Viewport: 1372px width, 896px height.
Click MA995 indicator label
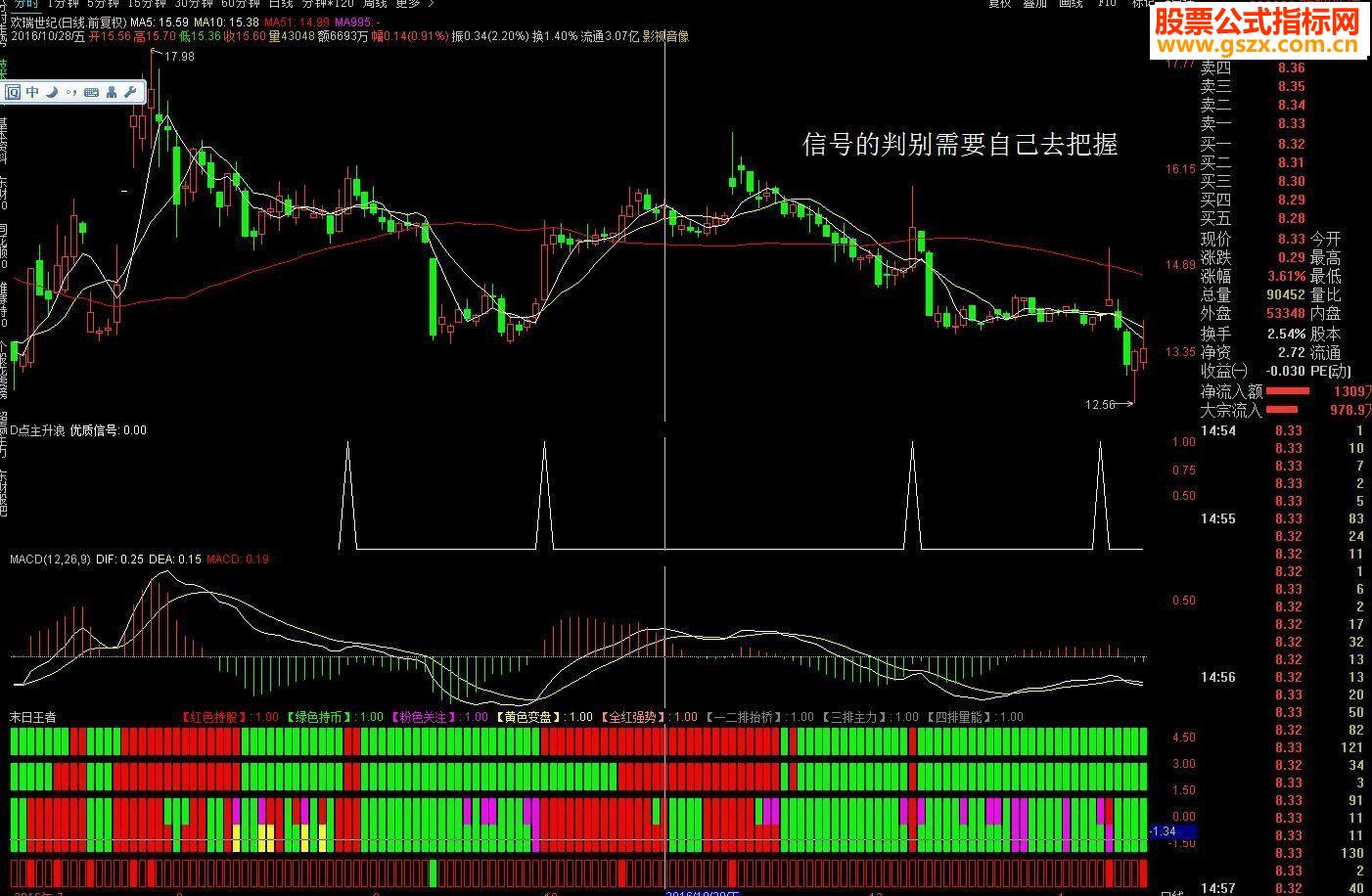coord(358,22)
